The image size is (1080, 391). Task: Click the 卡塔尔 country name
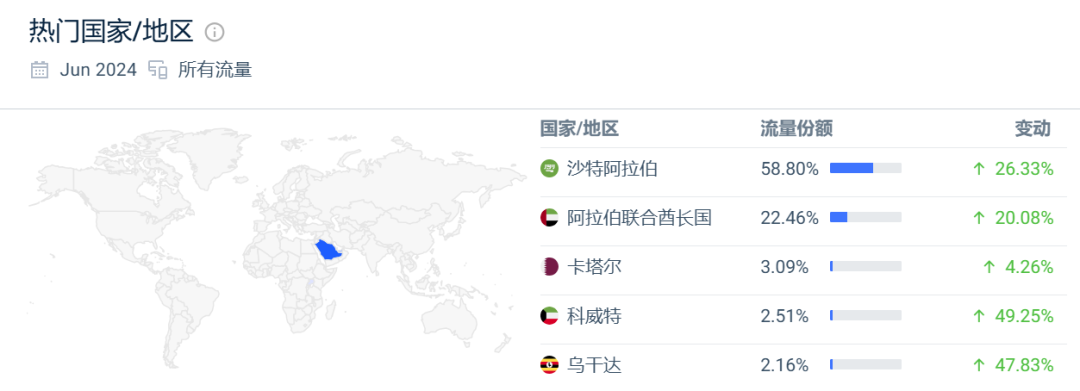click(x=594, y=267)
